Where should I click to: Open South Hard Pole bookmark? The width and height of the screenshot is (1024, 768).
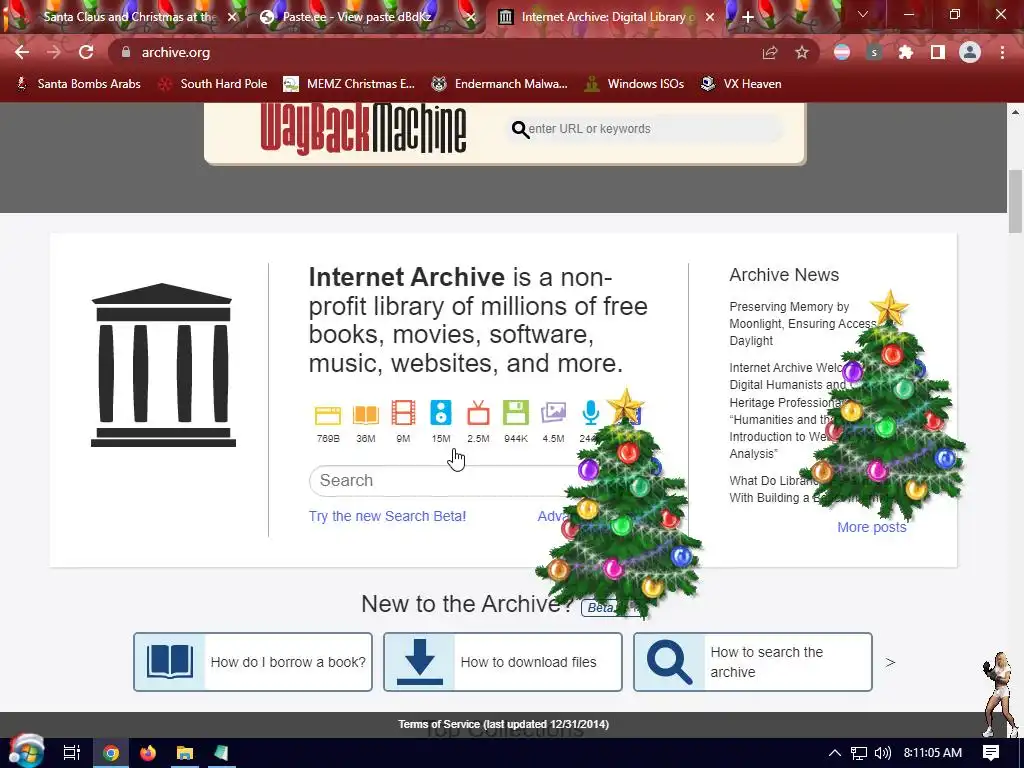tap(213, 84)
